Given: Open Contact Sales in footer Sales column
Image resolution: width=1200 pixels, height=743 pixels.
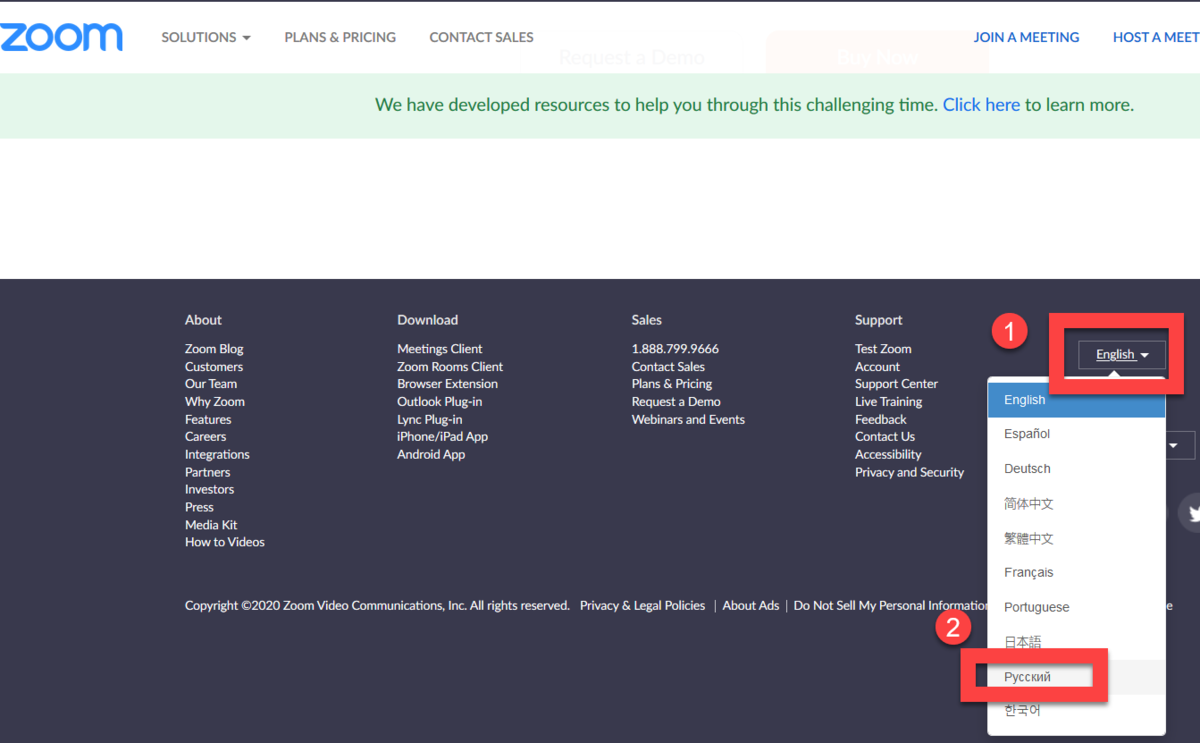Looking at the screenshot, I should [668, 367].
